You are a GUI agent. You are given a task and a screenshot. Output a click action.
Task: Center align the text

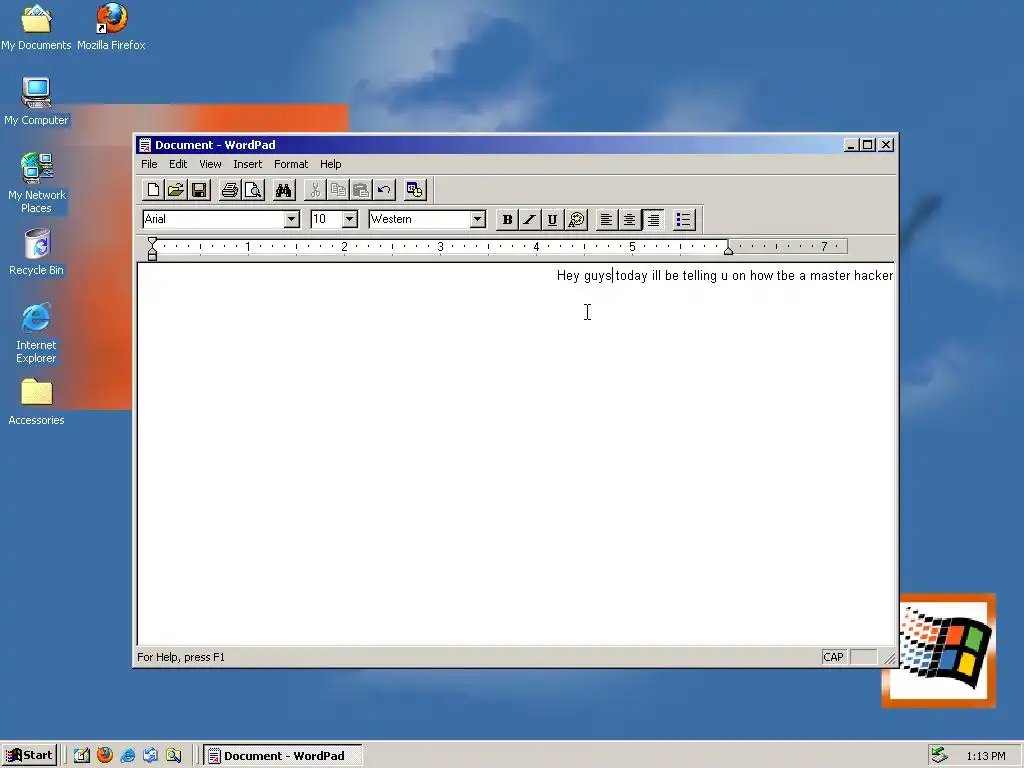[630, 219]
